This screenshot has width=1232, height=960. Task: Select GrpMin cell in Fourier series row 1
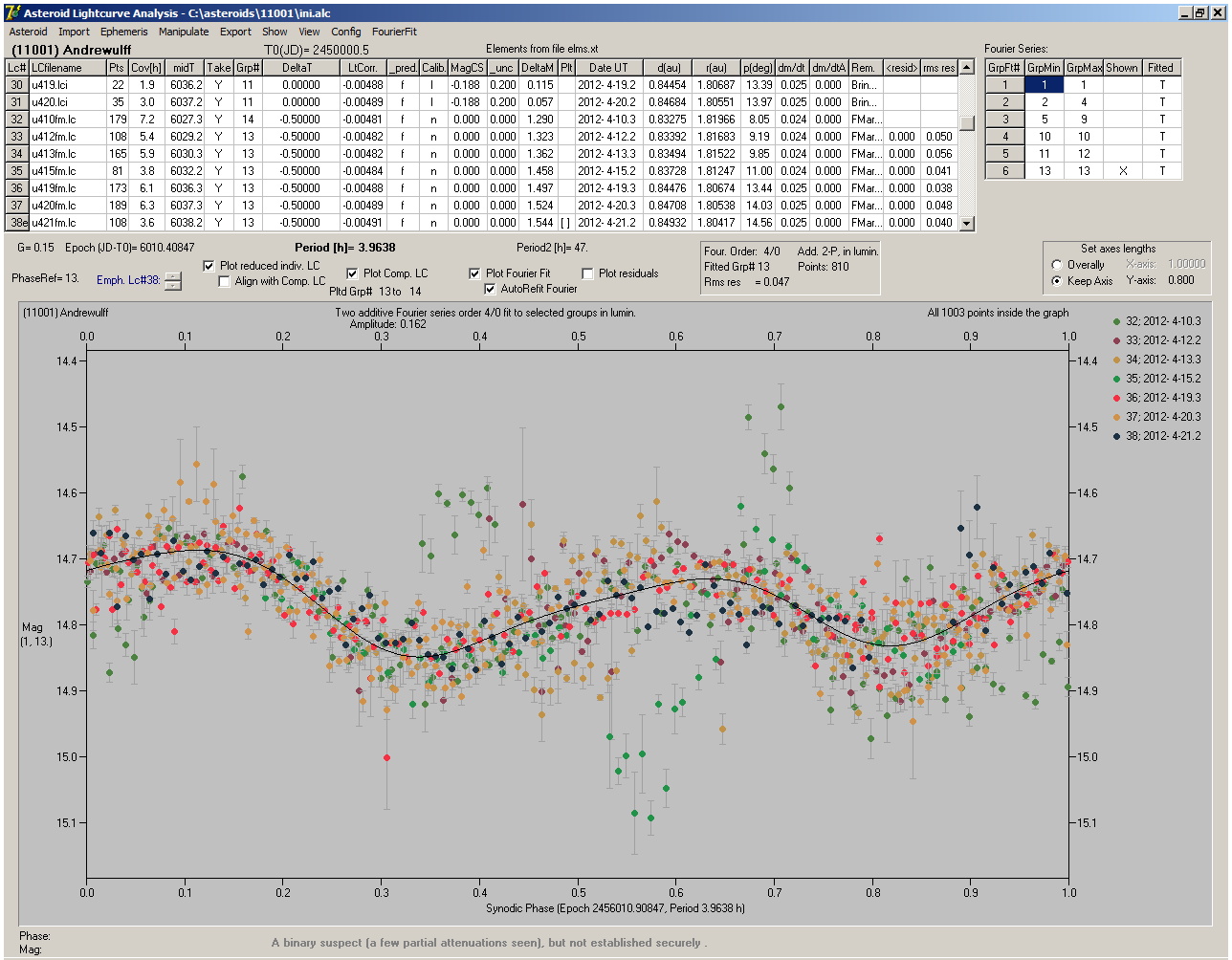1045,85
